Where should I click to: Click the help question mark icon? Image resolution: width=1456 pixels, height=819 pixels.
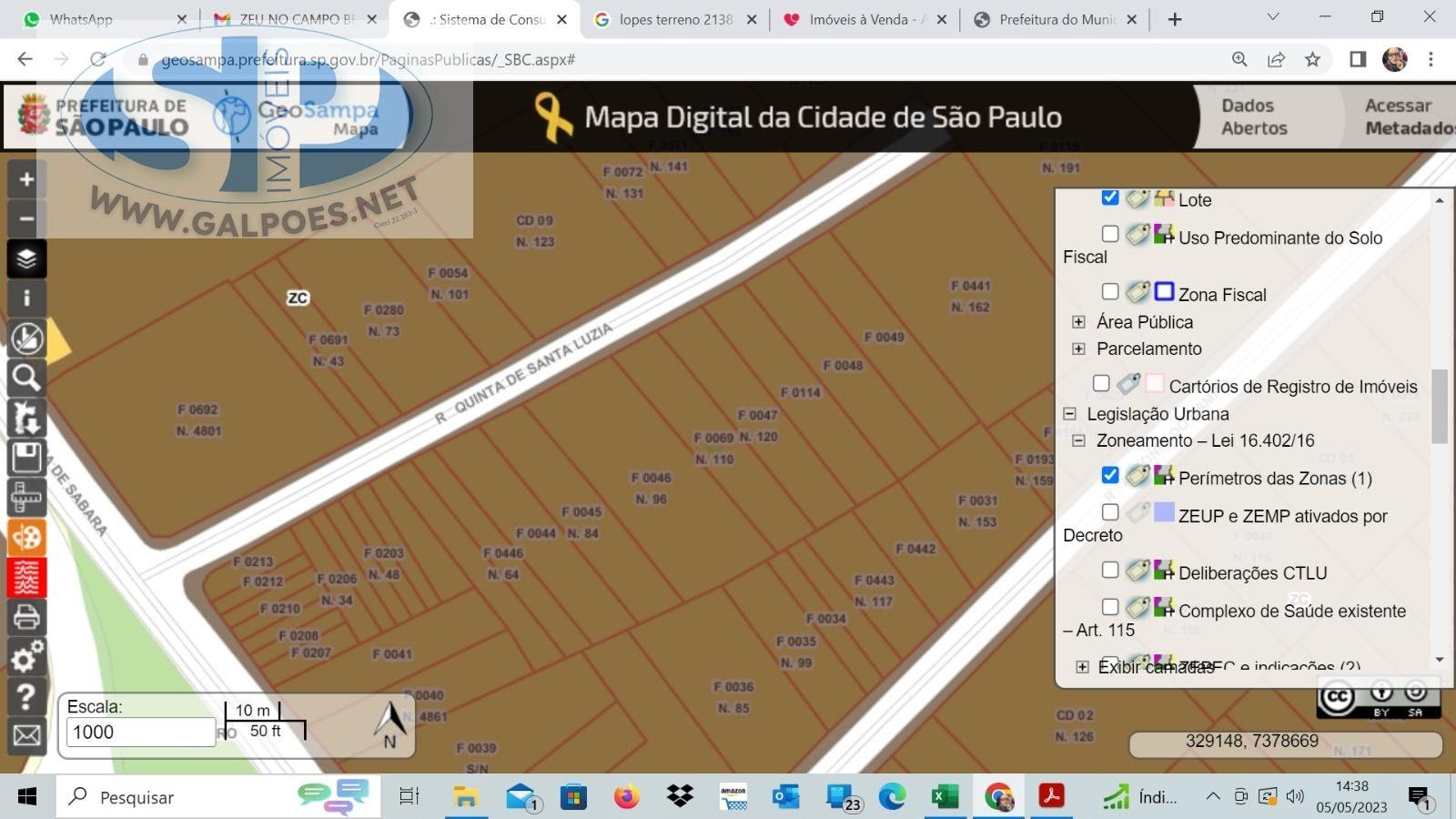coord(26,696)
